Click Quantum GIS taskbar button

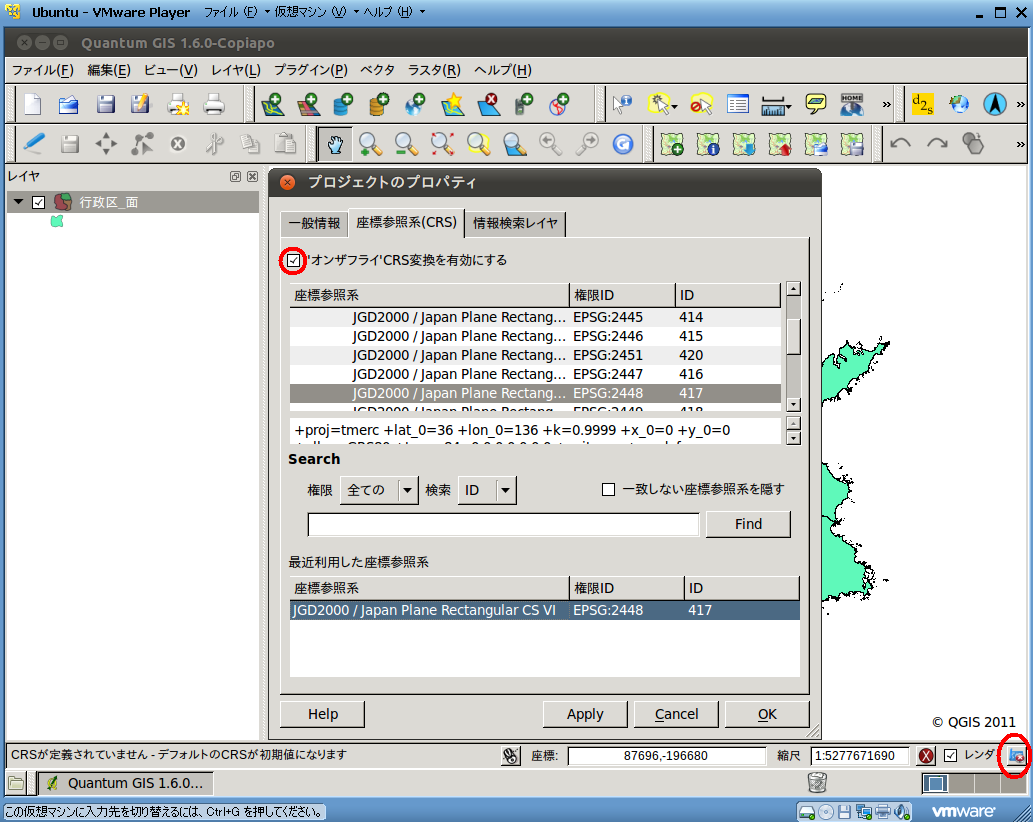click(126, 783)
